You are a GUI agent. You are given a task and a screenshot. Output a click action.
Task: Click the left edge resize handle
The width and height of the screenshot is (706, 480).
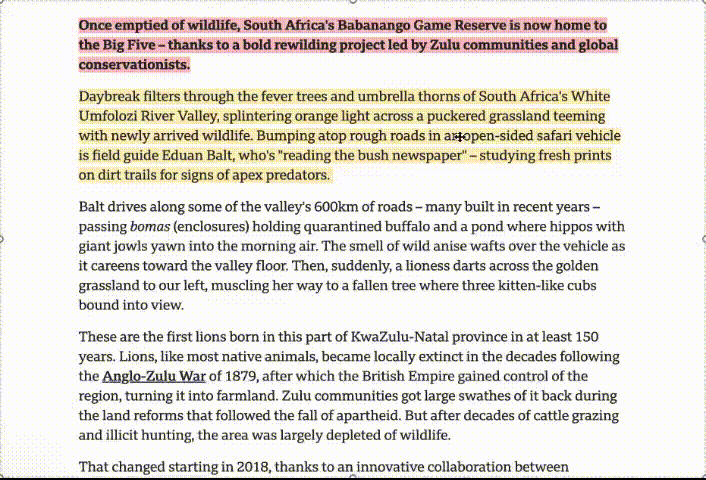(3, 240)
